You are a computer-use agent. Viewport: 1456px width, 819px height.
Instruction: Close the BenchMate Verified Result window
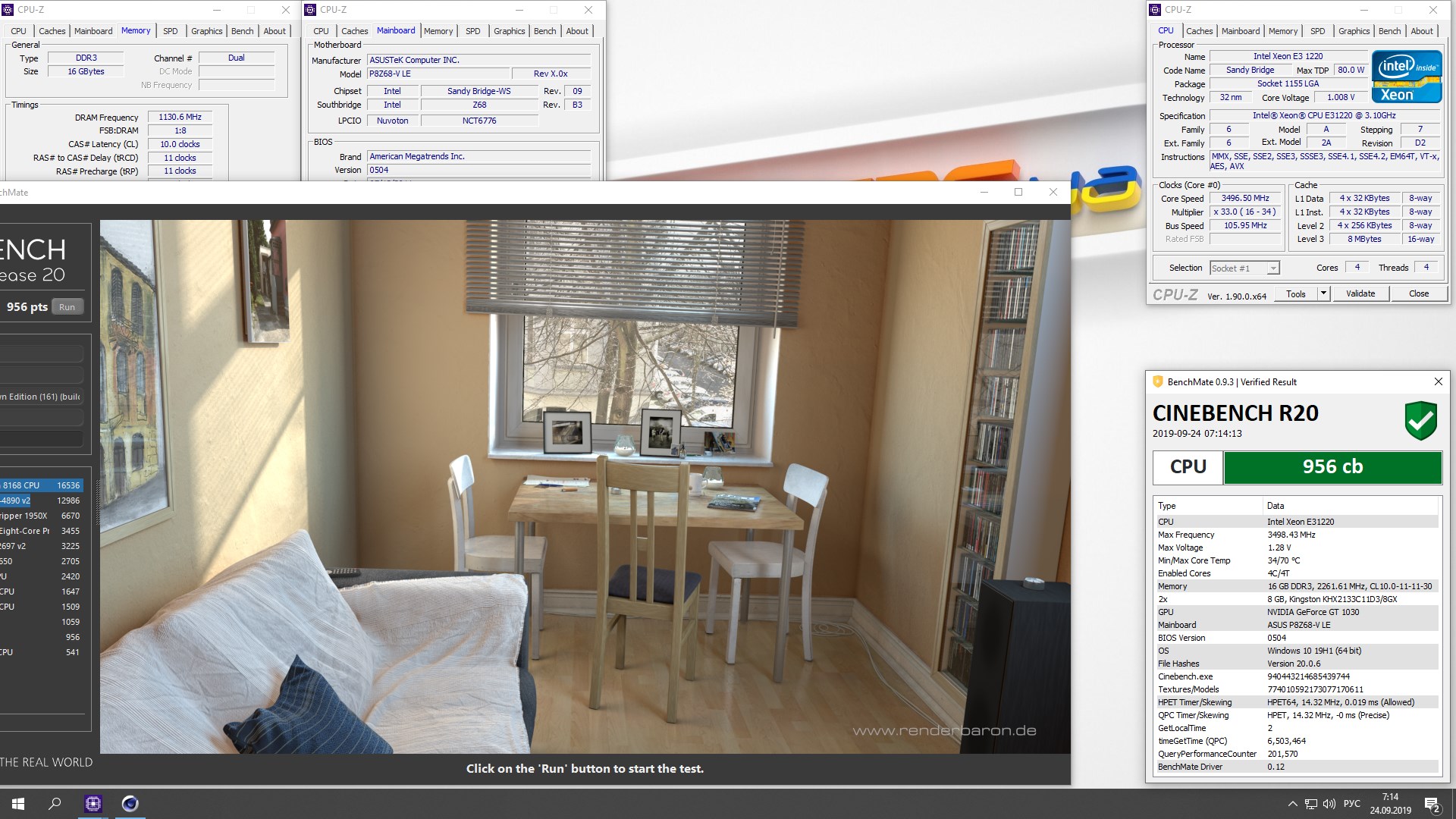tap(1438, 381)
